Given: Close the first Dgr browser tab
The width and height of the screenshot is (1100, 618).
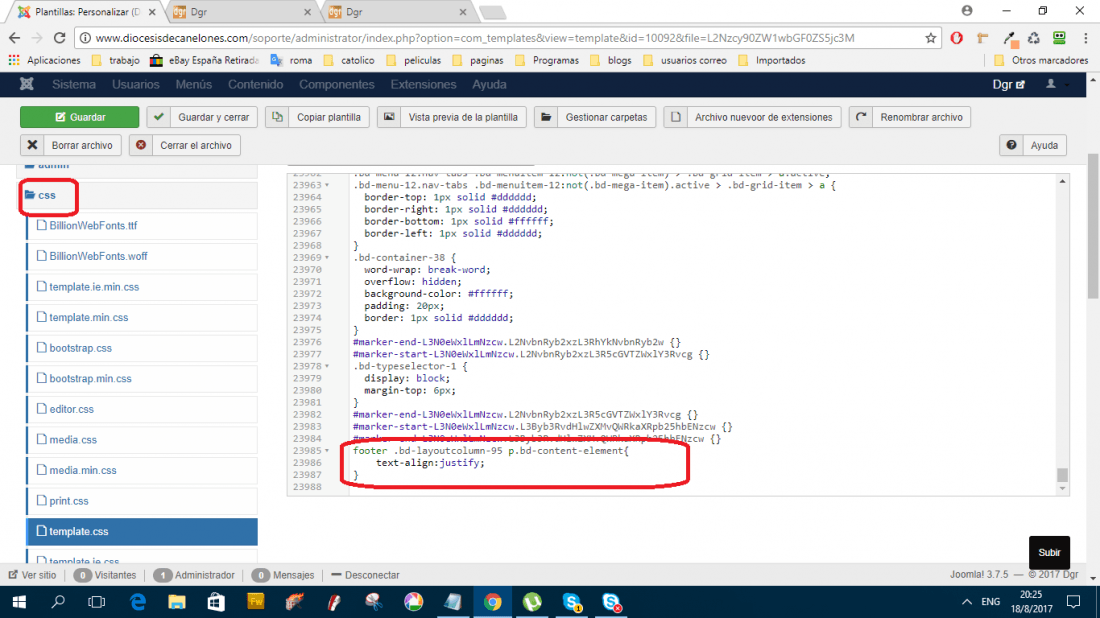Looking at the screenshot, I should [307, 12].
